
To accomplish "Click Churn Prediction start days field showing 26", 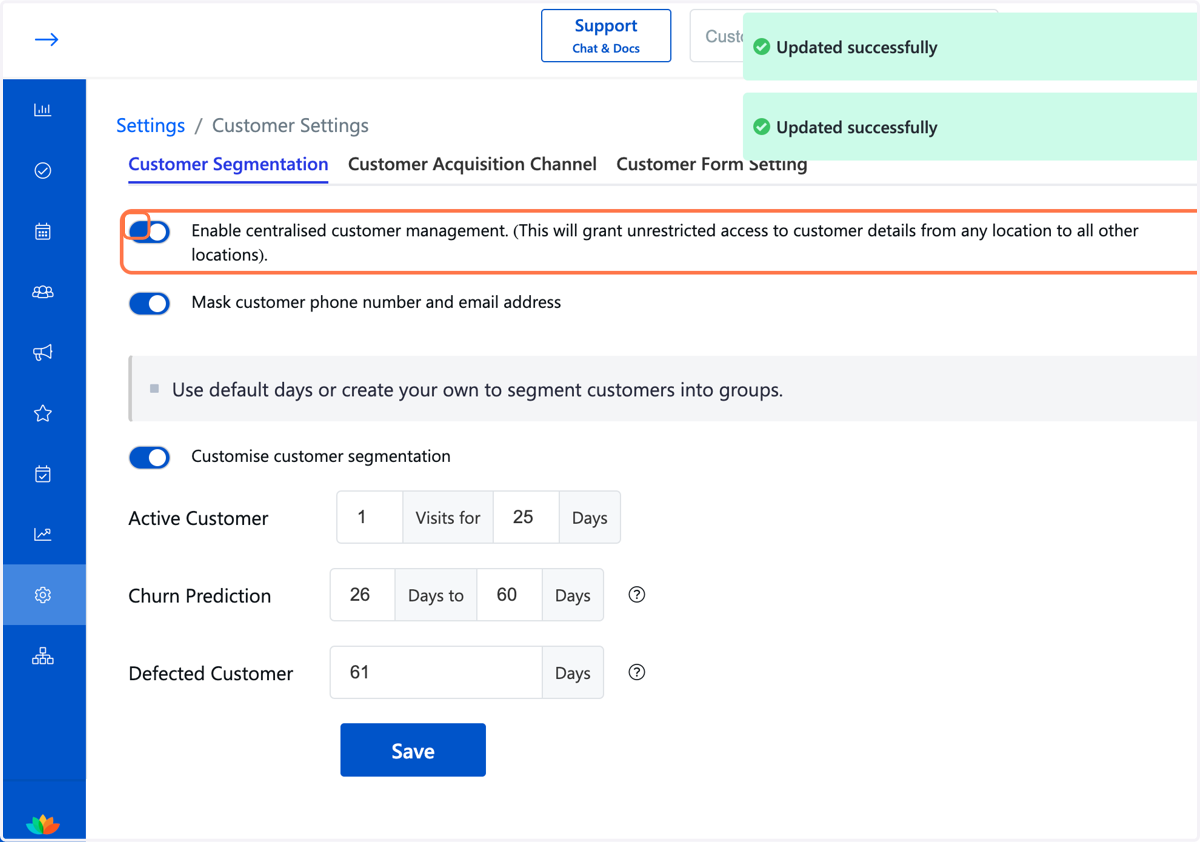I will click(x=362, y=595).
